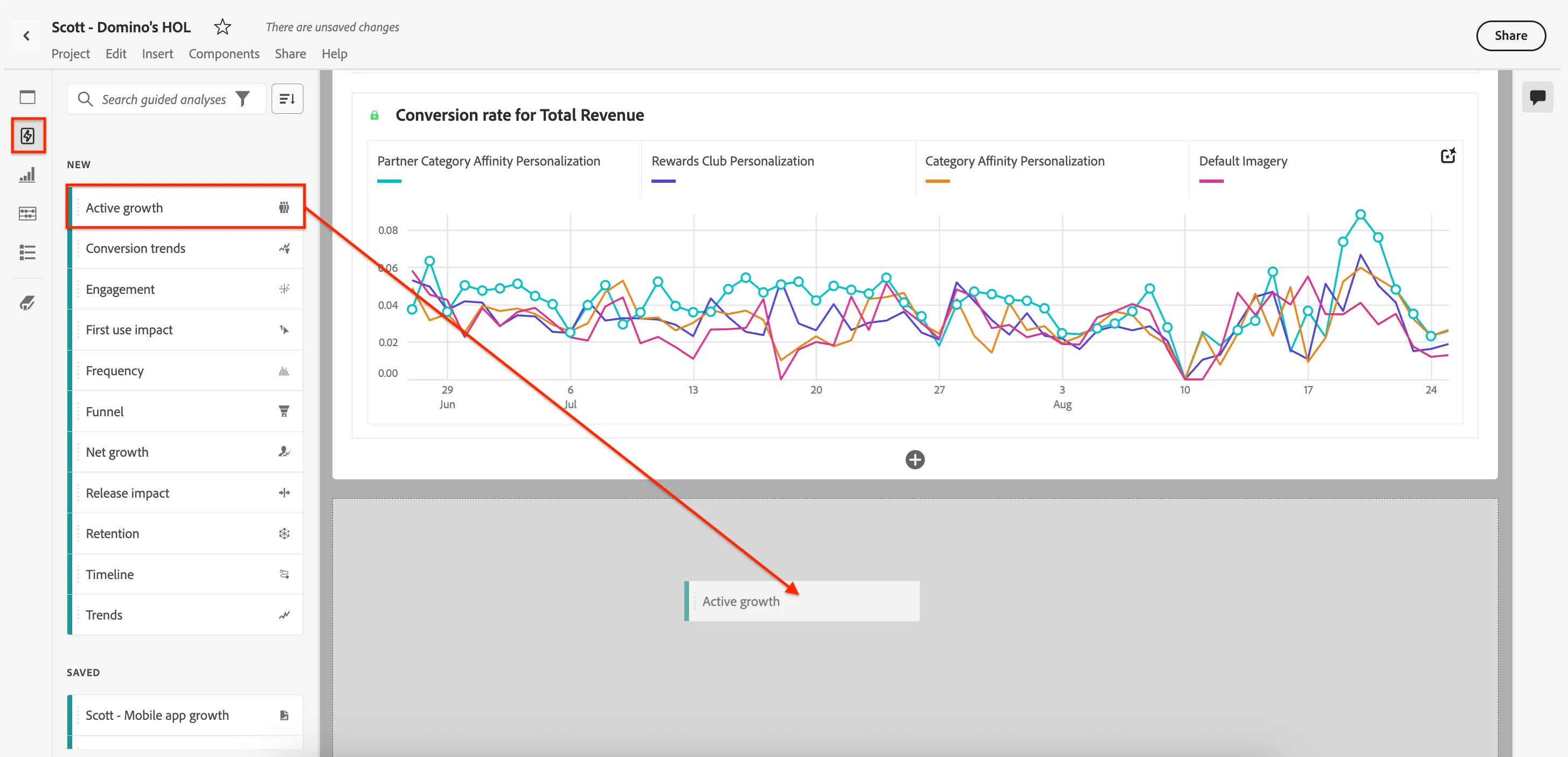Click the Rewards Club Personalization legend entry
Screen dimensions: 1568x757
coord(732,161)
